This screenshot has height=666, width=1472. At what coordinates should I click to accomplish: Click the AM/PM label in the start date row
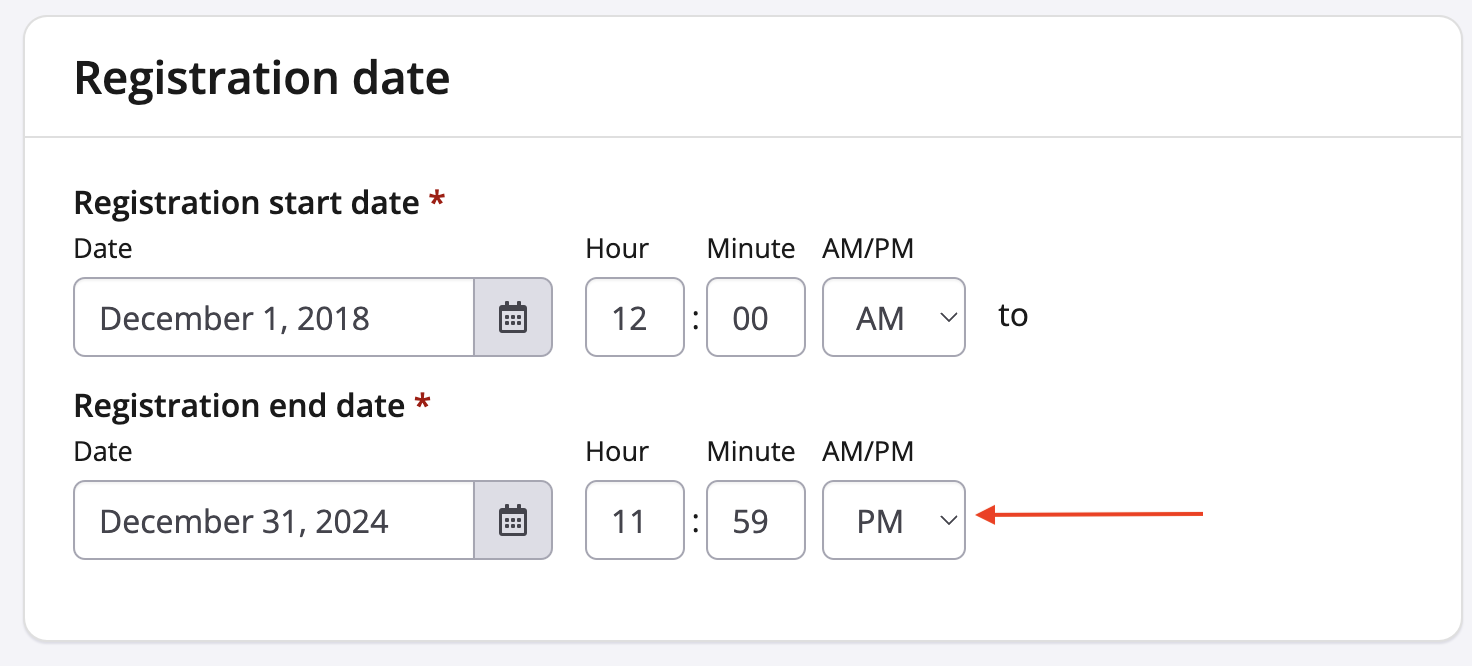868,248
